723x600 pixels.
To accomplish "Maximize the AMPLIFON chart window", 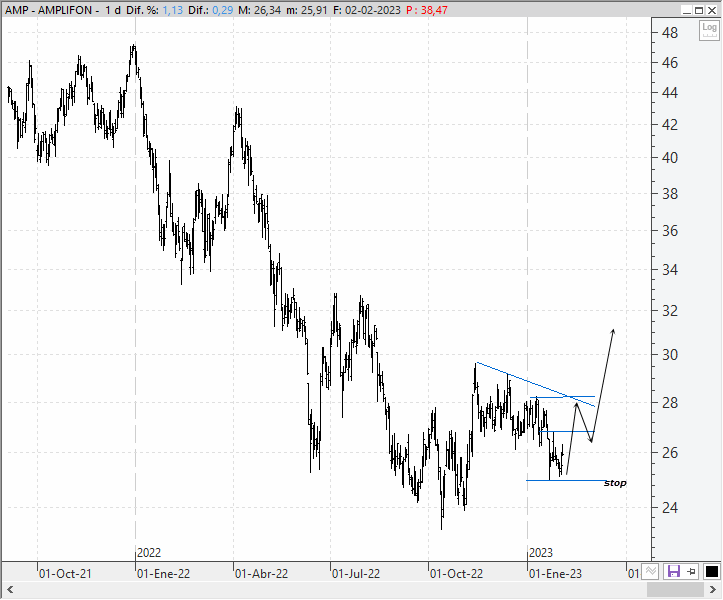I will click(x=699, y=10).
